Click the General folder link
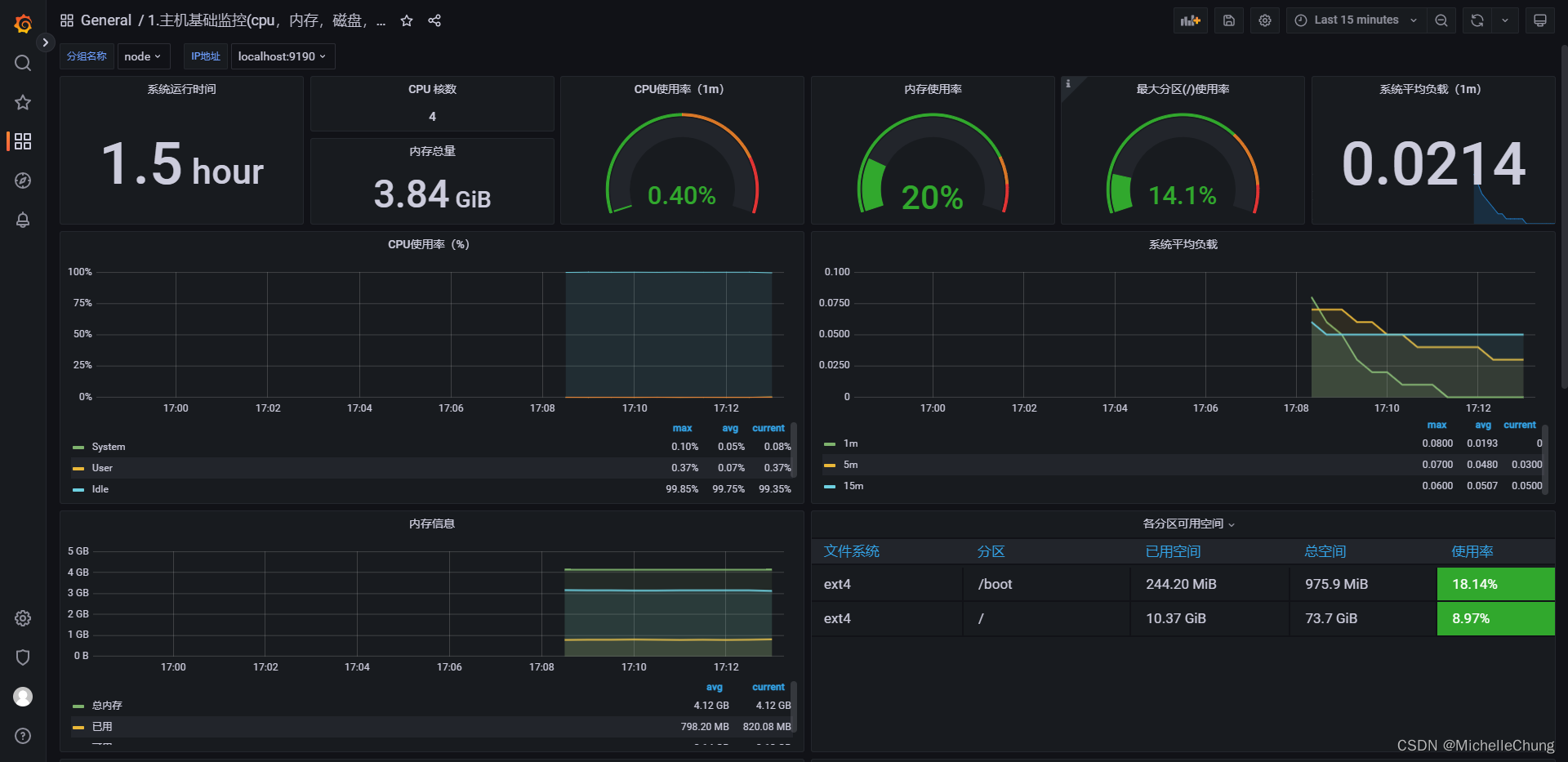This screenshot has width=1568, height=762. [x=106, y=20]
